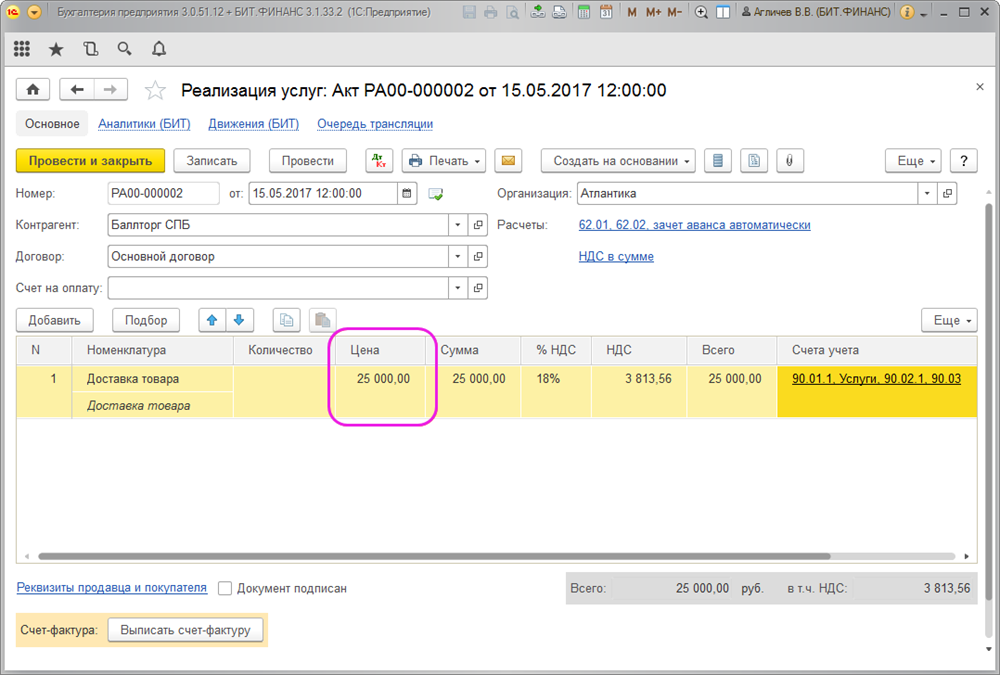Move the row up with the up arrow
1000x675 pixels.
pos(212,320)
